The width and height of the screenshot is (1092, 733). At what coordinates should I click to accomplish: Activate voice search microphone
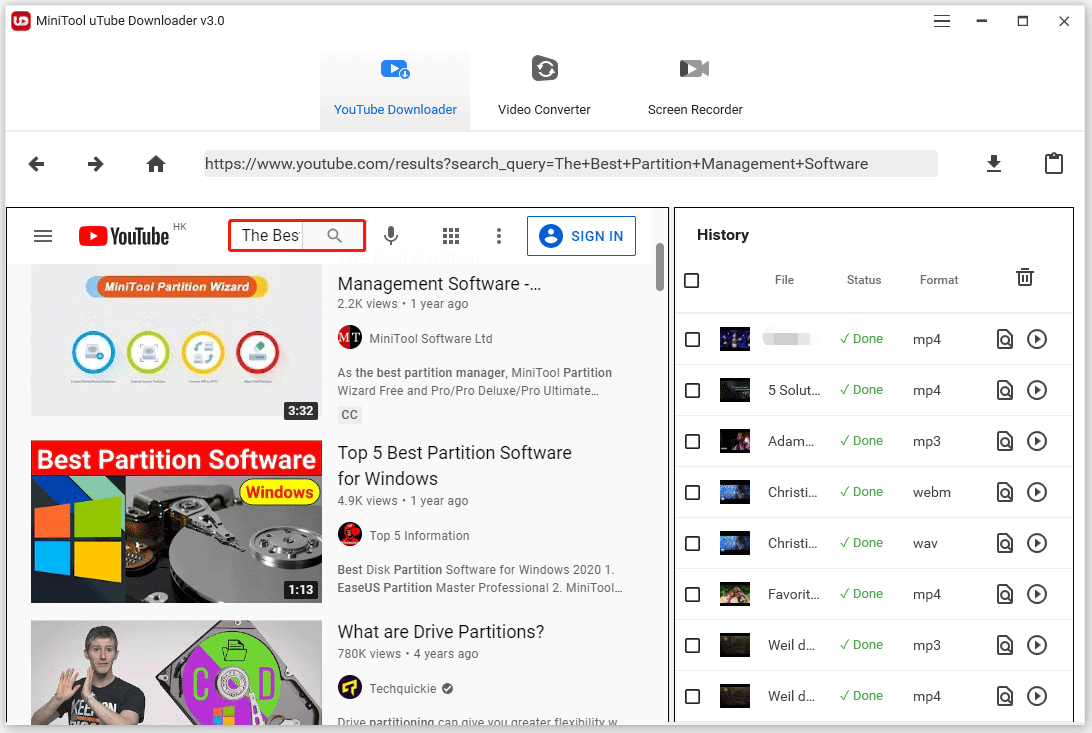pyautogui.click(x=391, y=236)
